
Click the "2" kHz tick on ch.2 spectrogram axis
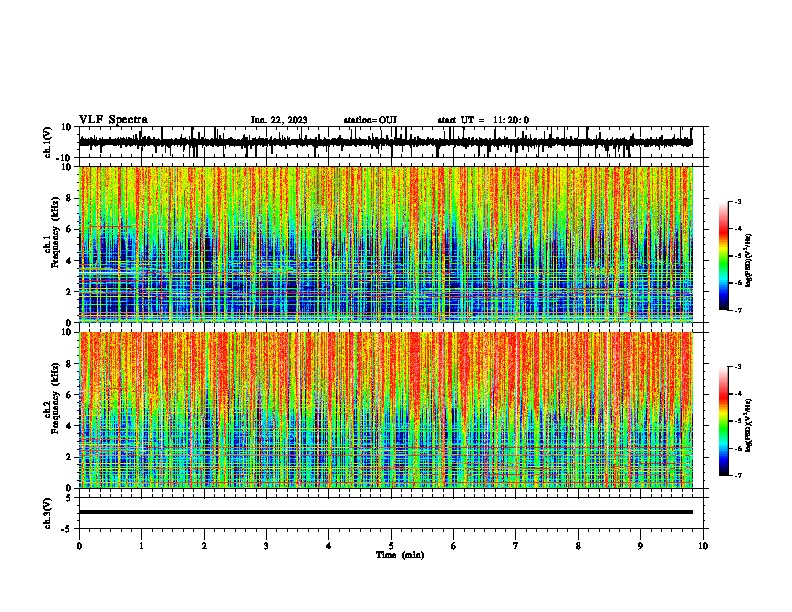coord(69,457)
